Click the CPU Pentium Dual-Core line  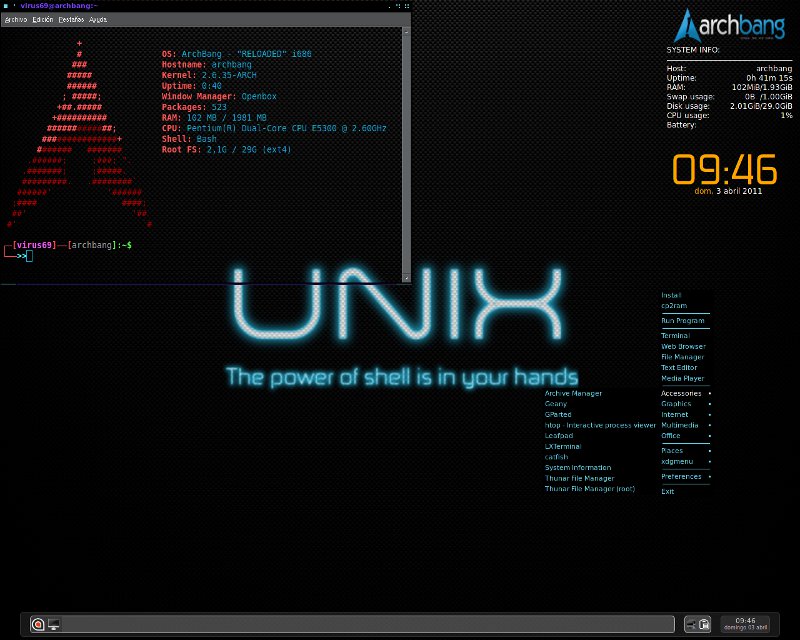tap(274, 128)
